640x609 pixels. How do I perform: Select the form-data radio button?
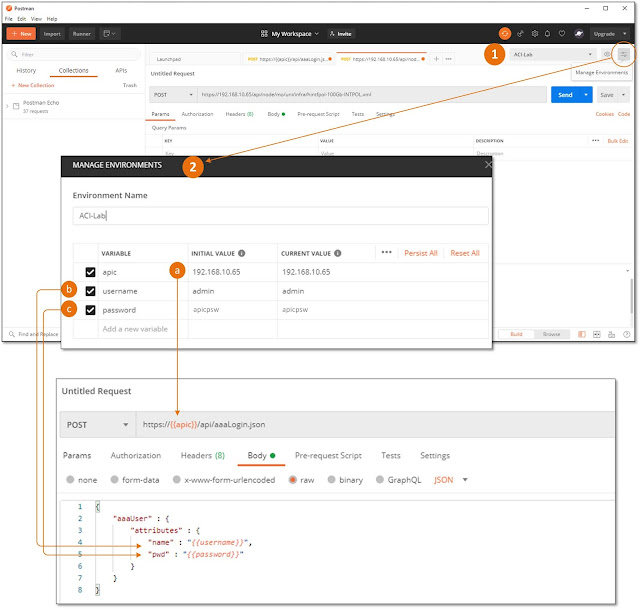(x=114, y=480)
